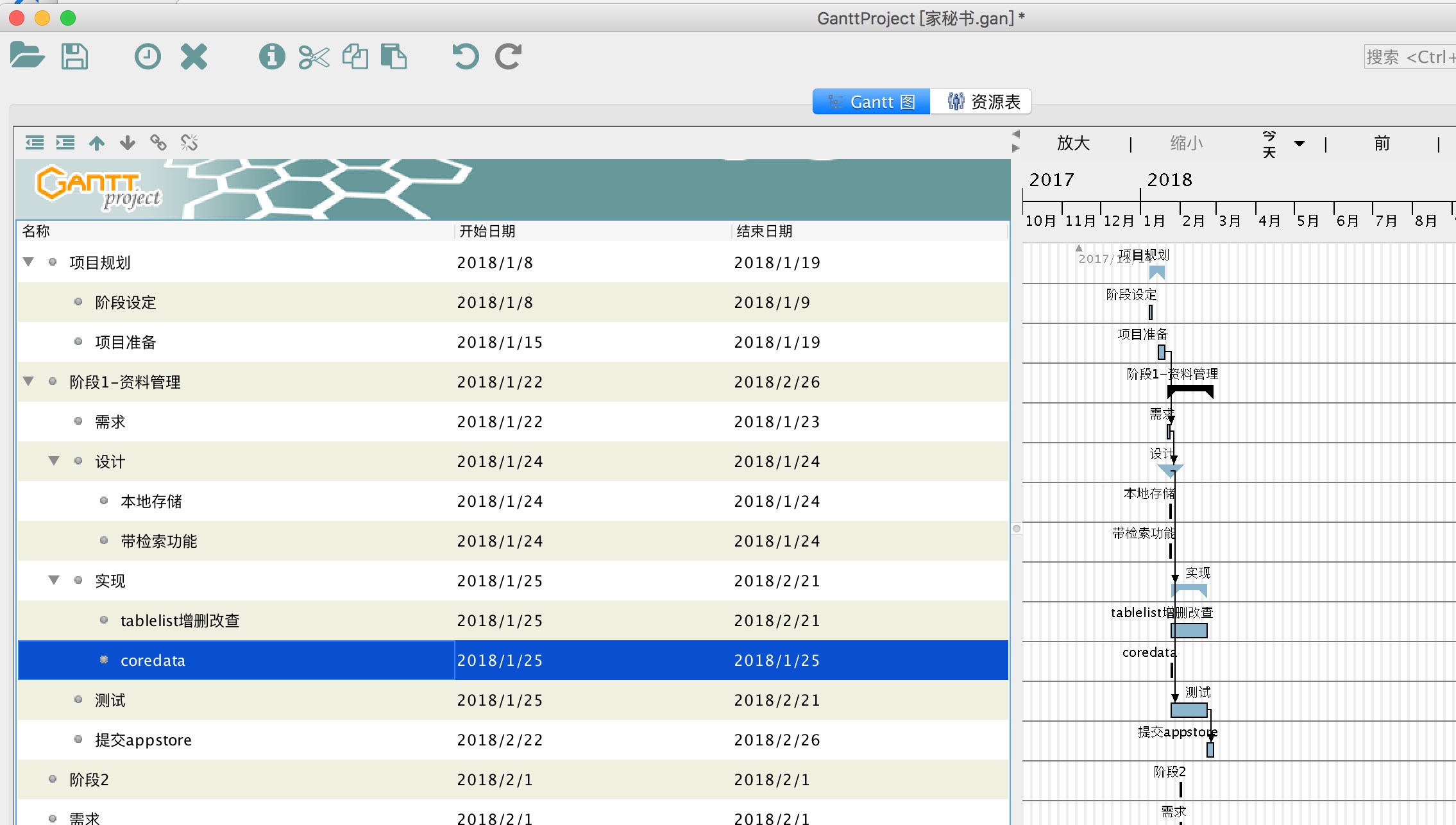Collapse the task panel using the left splitter arrow

(1016, 134)
